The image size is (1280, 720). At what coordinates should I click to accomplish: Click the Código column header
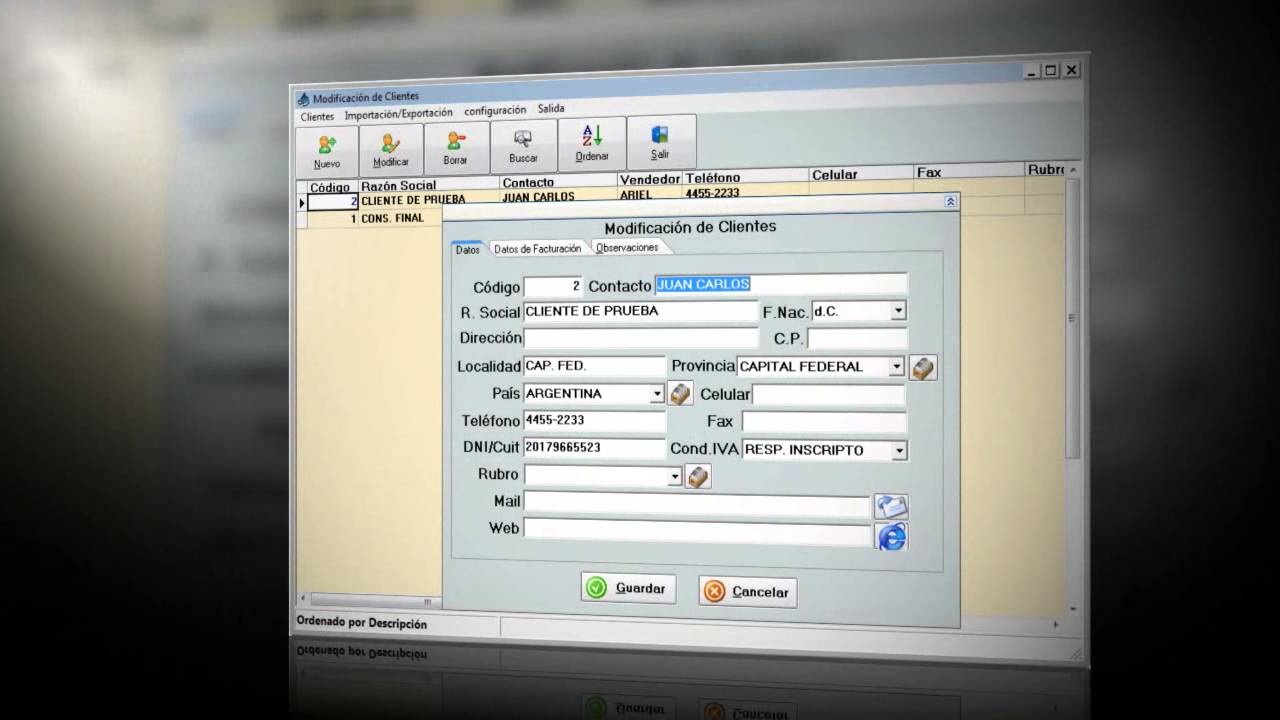(331, 187)
